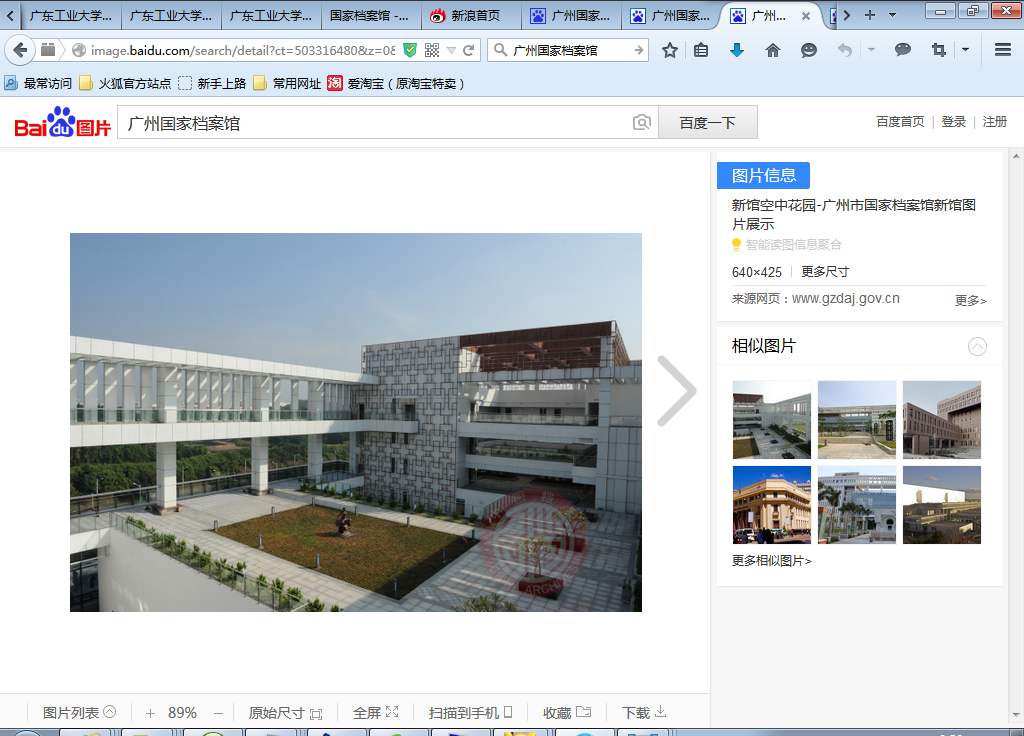Go to the next image arrow

point(676,391)
